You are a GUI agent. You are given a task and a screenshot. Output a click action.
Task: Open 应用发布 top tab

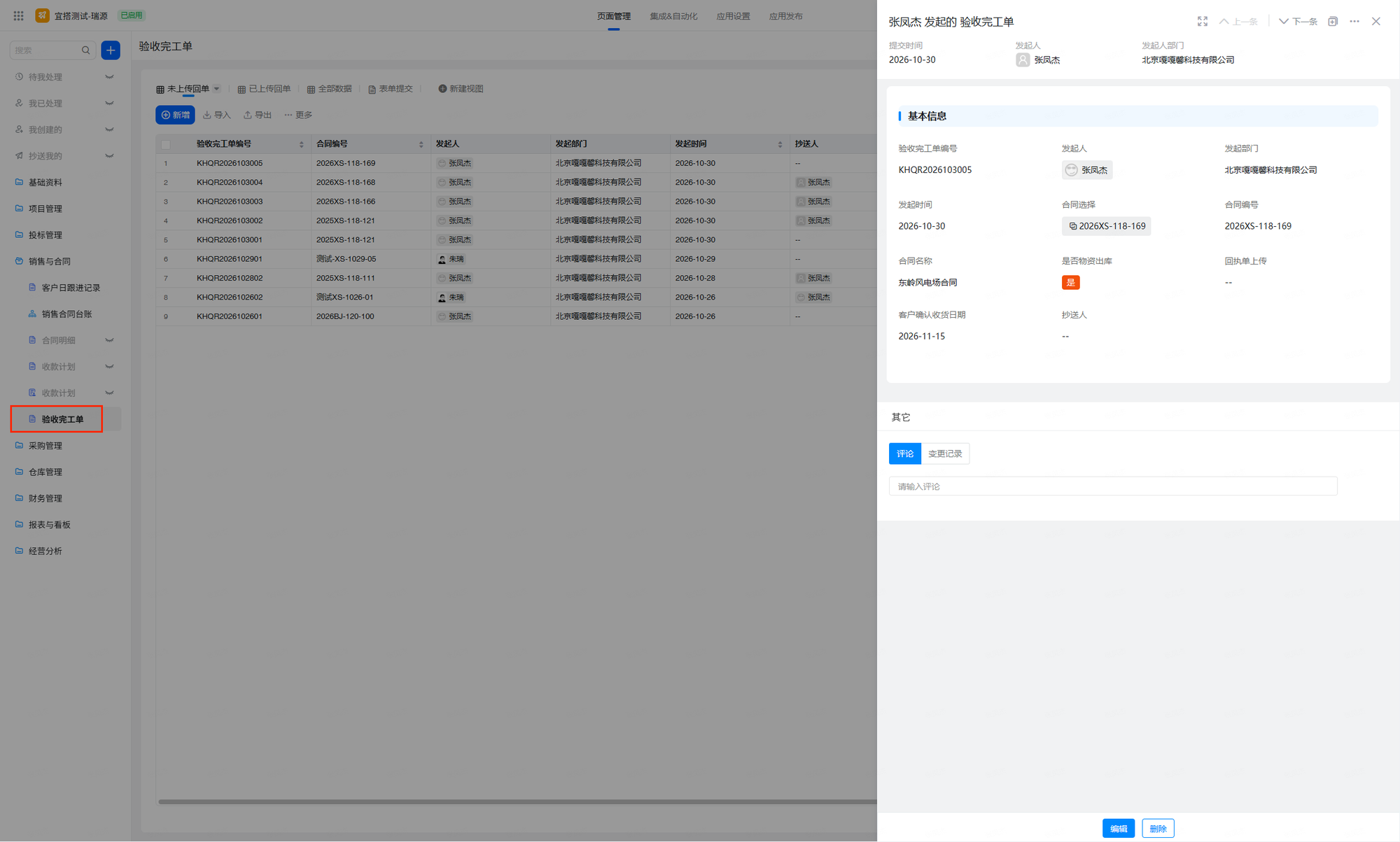(785, 16)
